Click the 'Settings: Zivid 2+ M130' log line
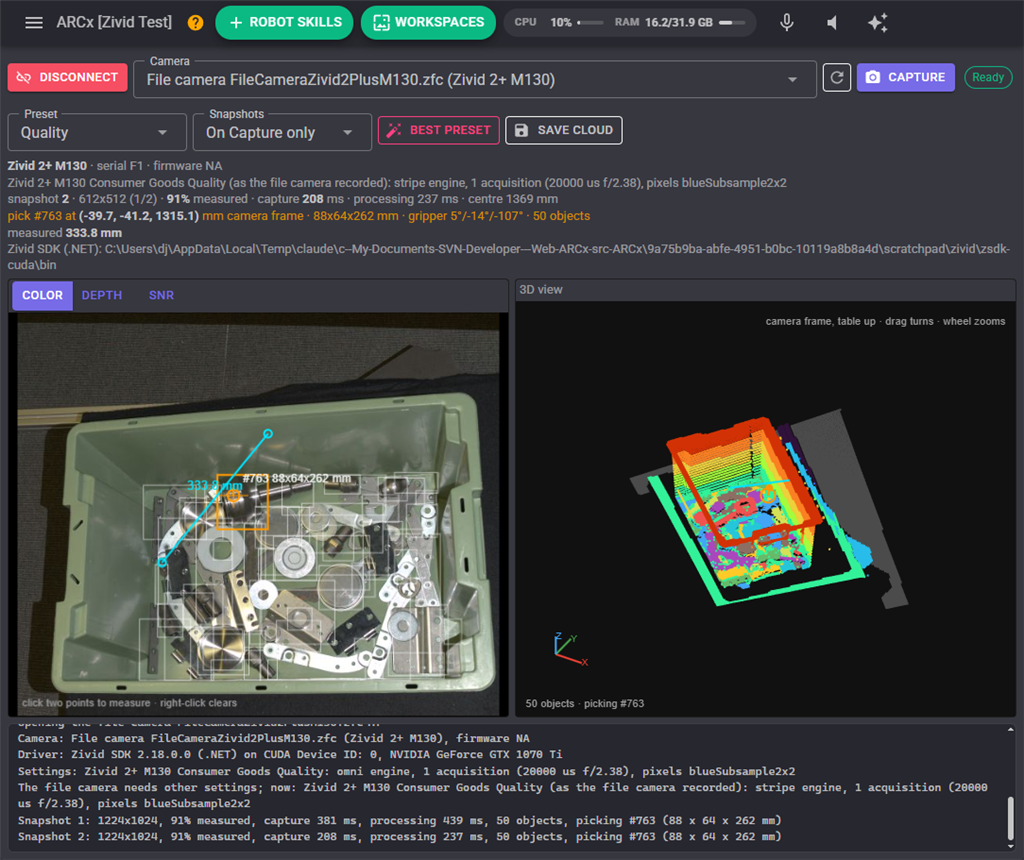Screen dimensions: 1024x860 [406, 771]
